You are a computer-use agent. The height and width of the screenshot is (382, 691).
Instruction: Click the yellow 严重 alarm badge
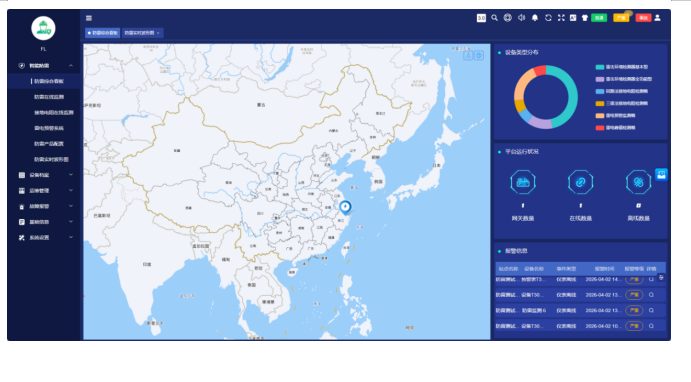[x=621, y=18]
